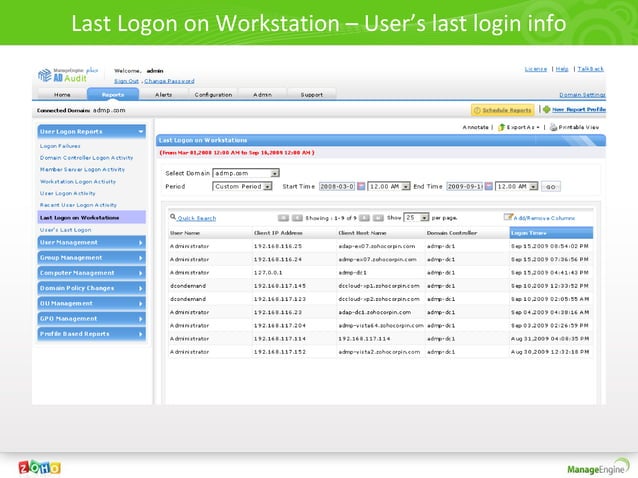This screenshot has height=478, width=638.
Task: Open Logon Failures report in sidebar
Action: [60, 146]
